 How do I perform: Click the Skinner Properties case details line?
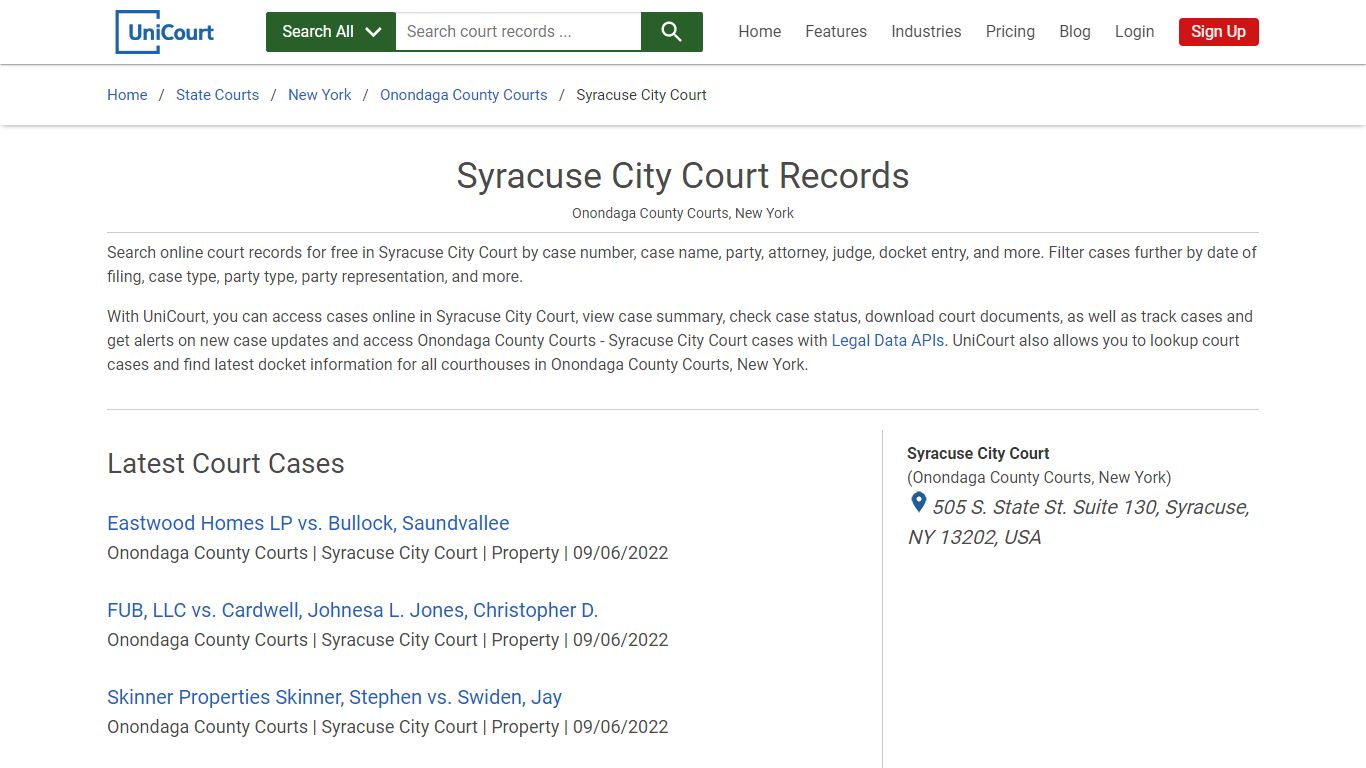(x=388, y=727)
